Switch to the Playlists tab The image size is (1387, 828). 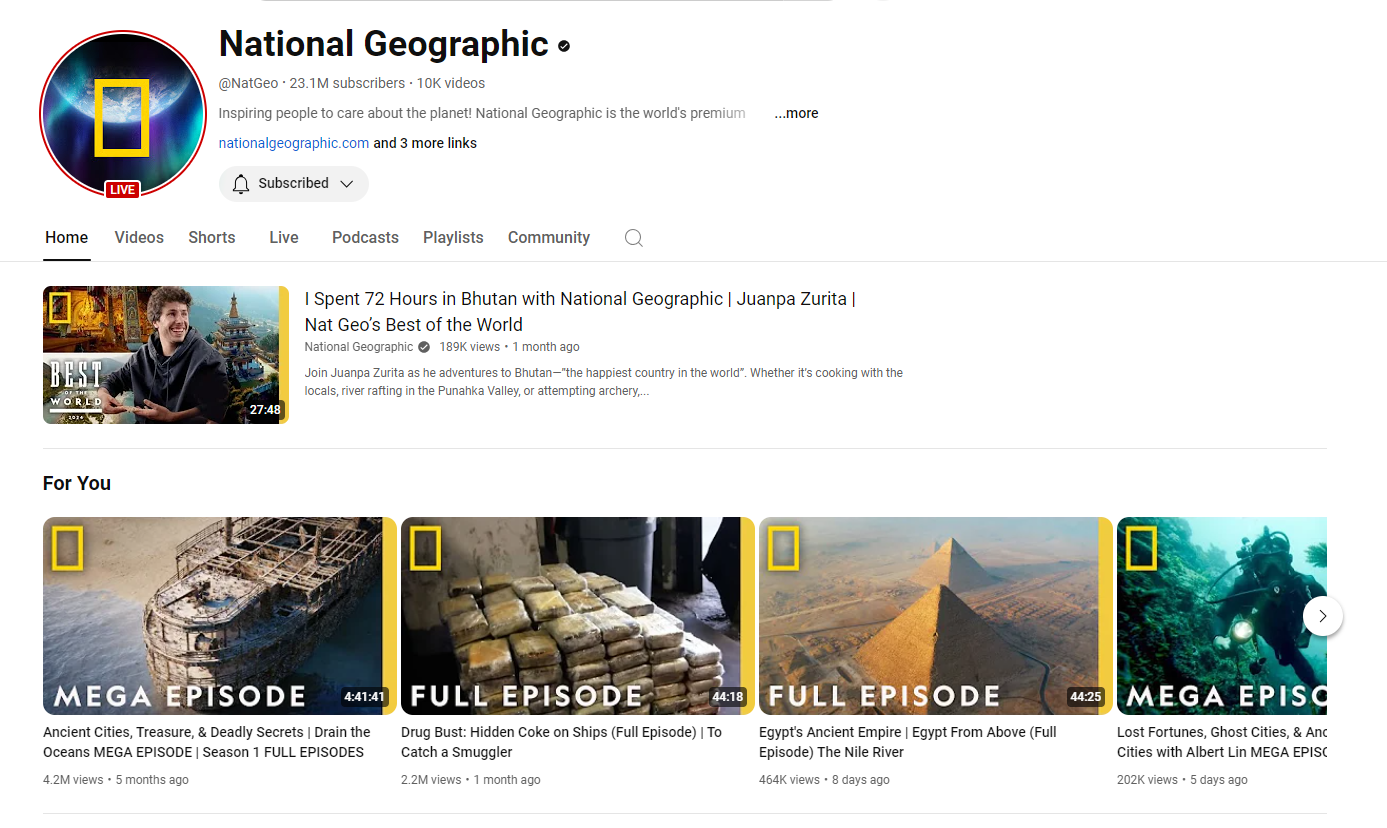point(453,238)
